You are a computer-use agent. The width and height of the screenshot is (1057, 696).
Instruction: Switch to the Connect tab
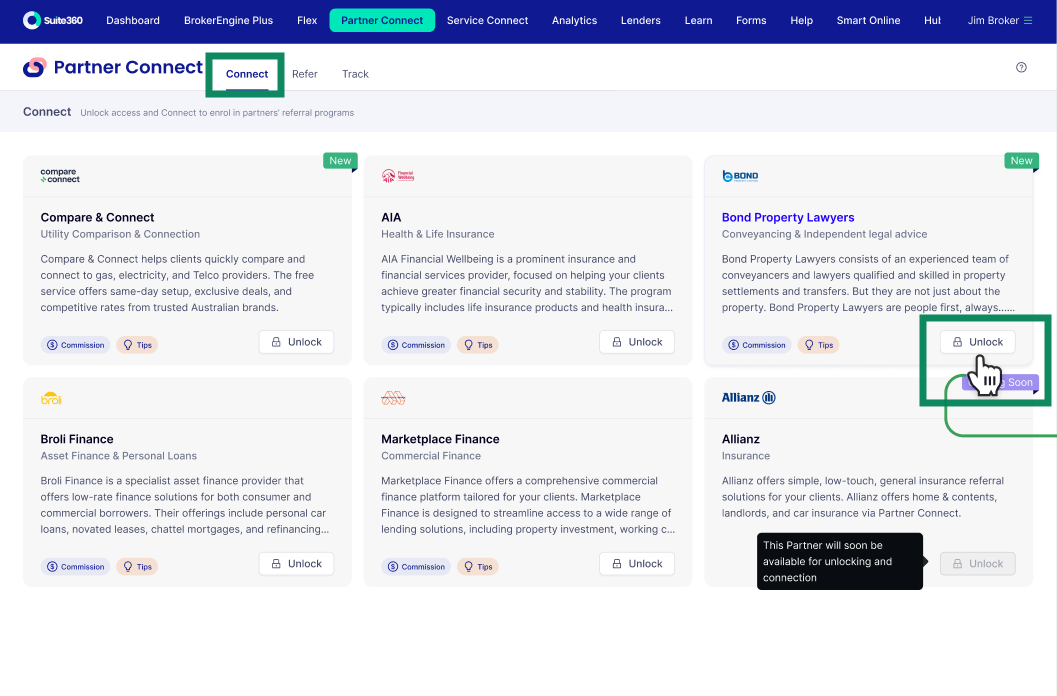click(x=247, y=74)
